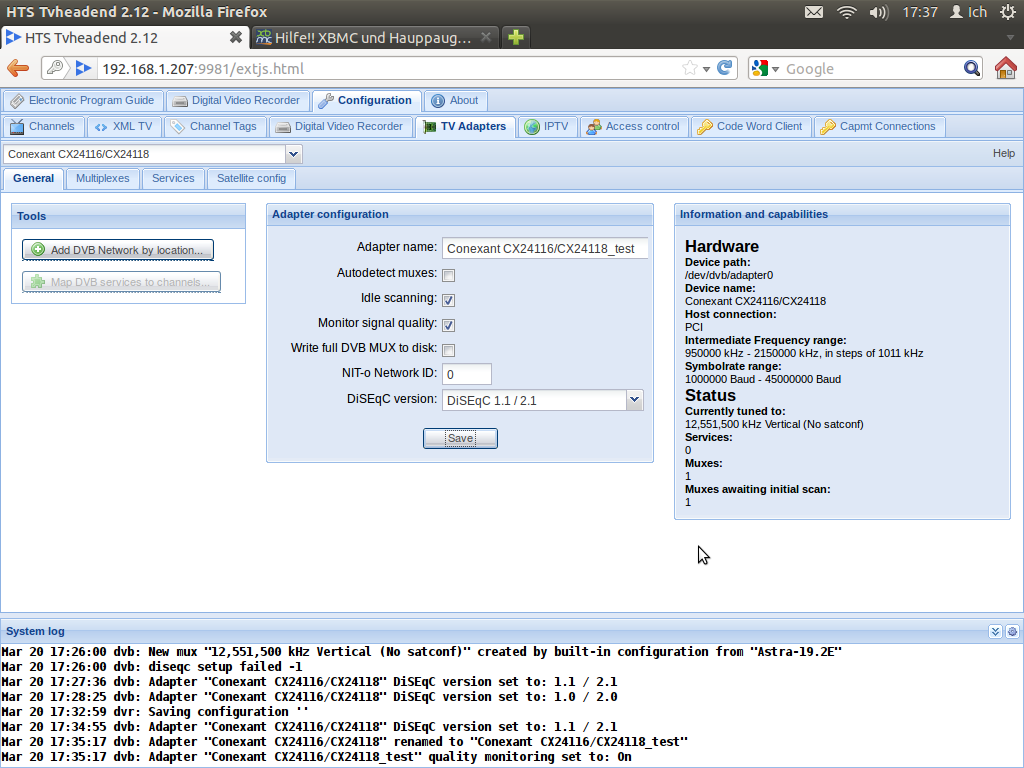The image size is (1024, 768).
Task: Open the Satellite config tab
Action: point(251,179)
